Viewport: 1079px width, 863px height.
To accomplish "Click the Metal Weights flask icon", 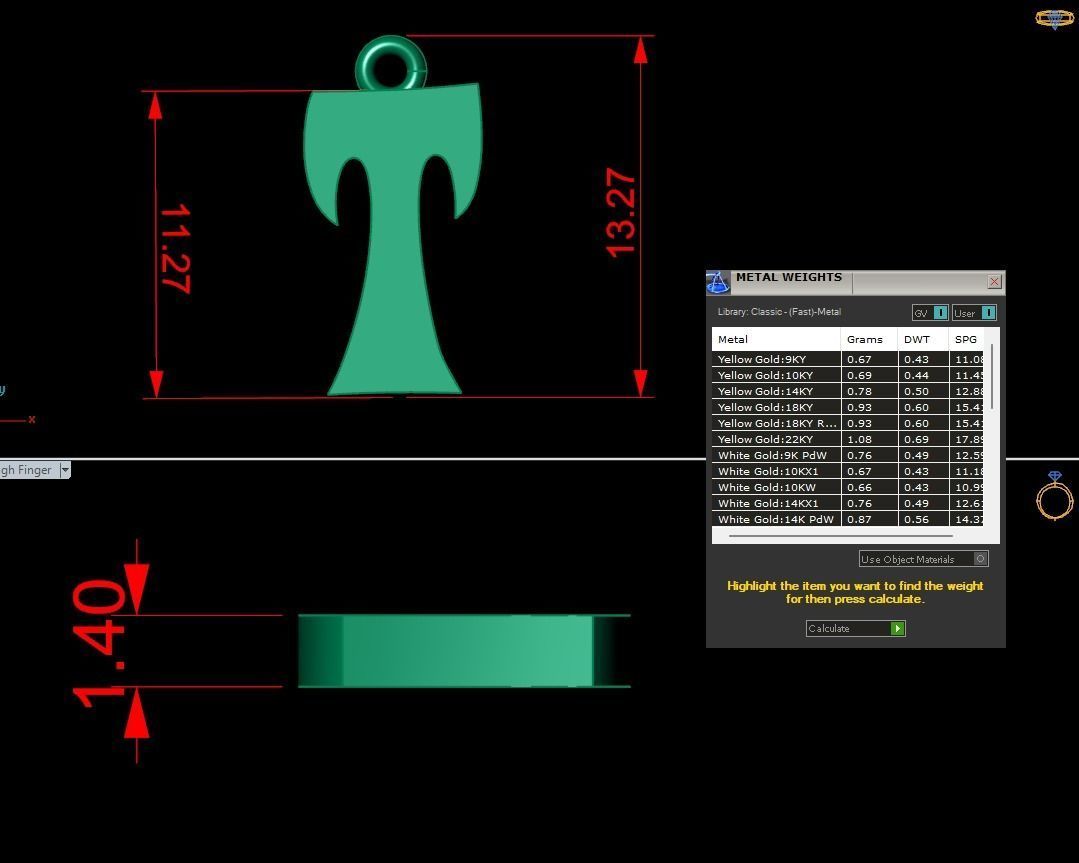I will point(718,282).
